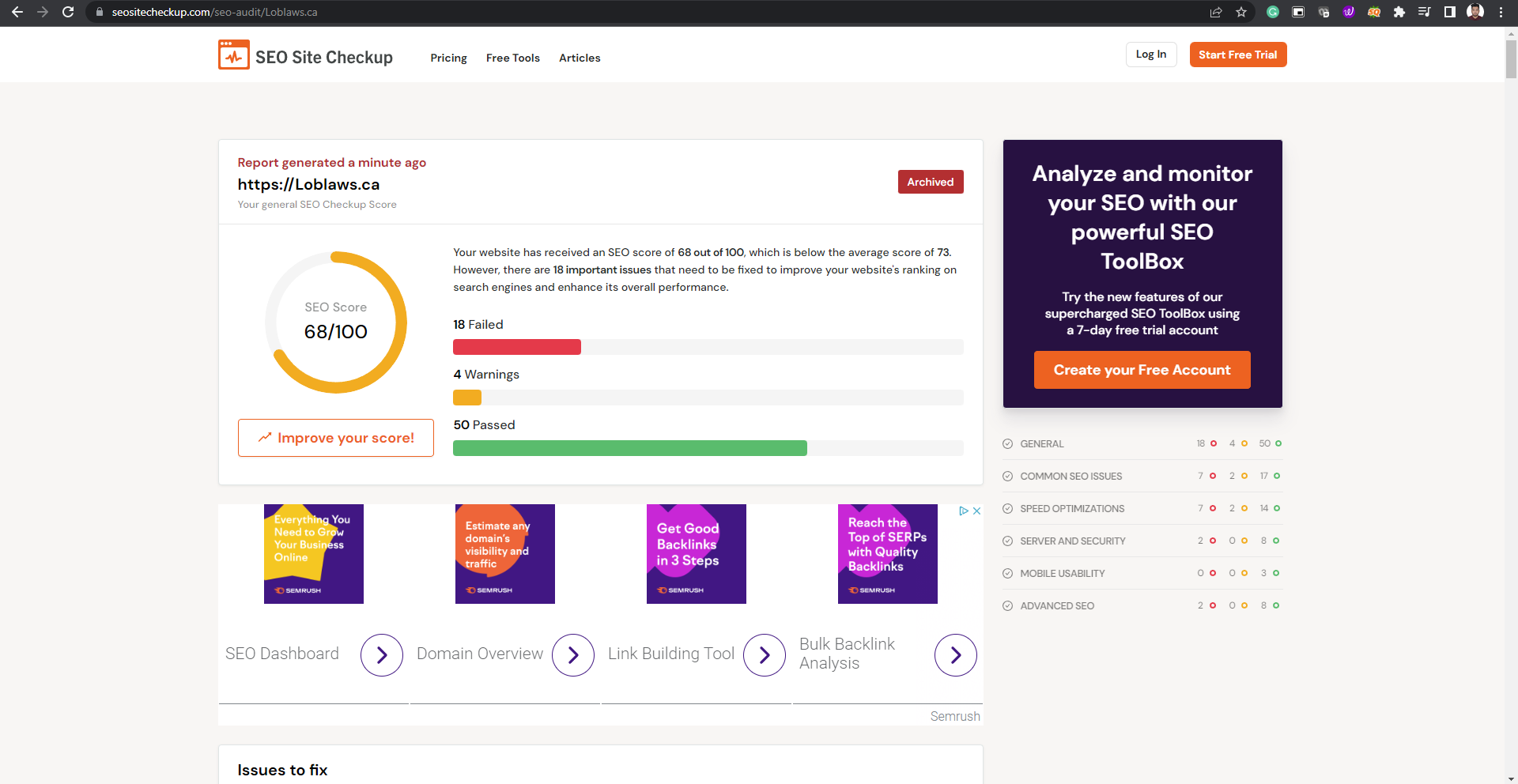Open the AdChoices ad info icon
Image resolution: width=1518 pixels, height=784 pixels.
coord(964,511)
